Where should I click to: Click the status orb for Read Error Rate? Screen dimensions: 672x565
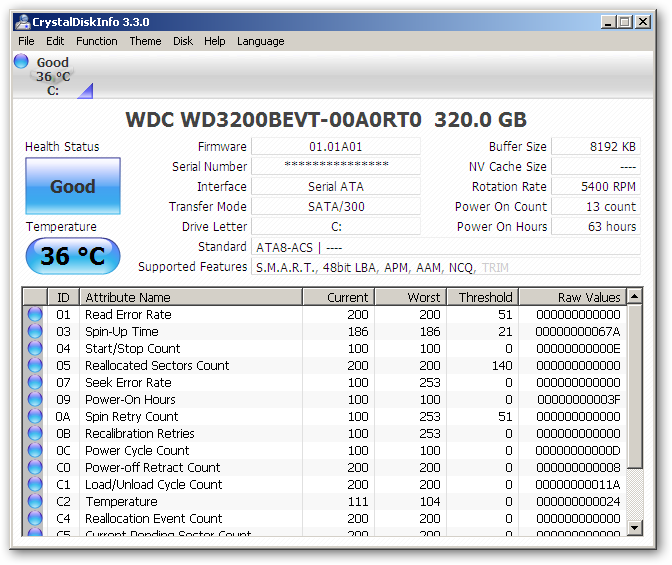point(35,314)
